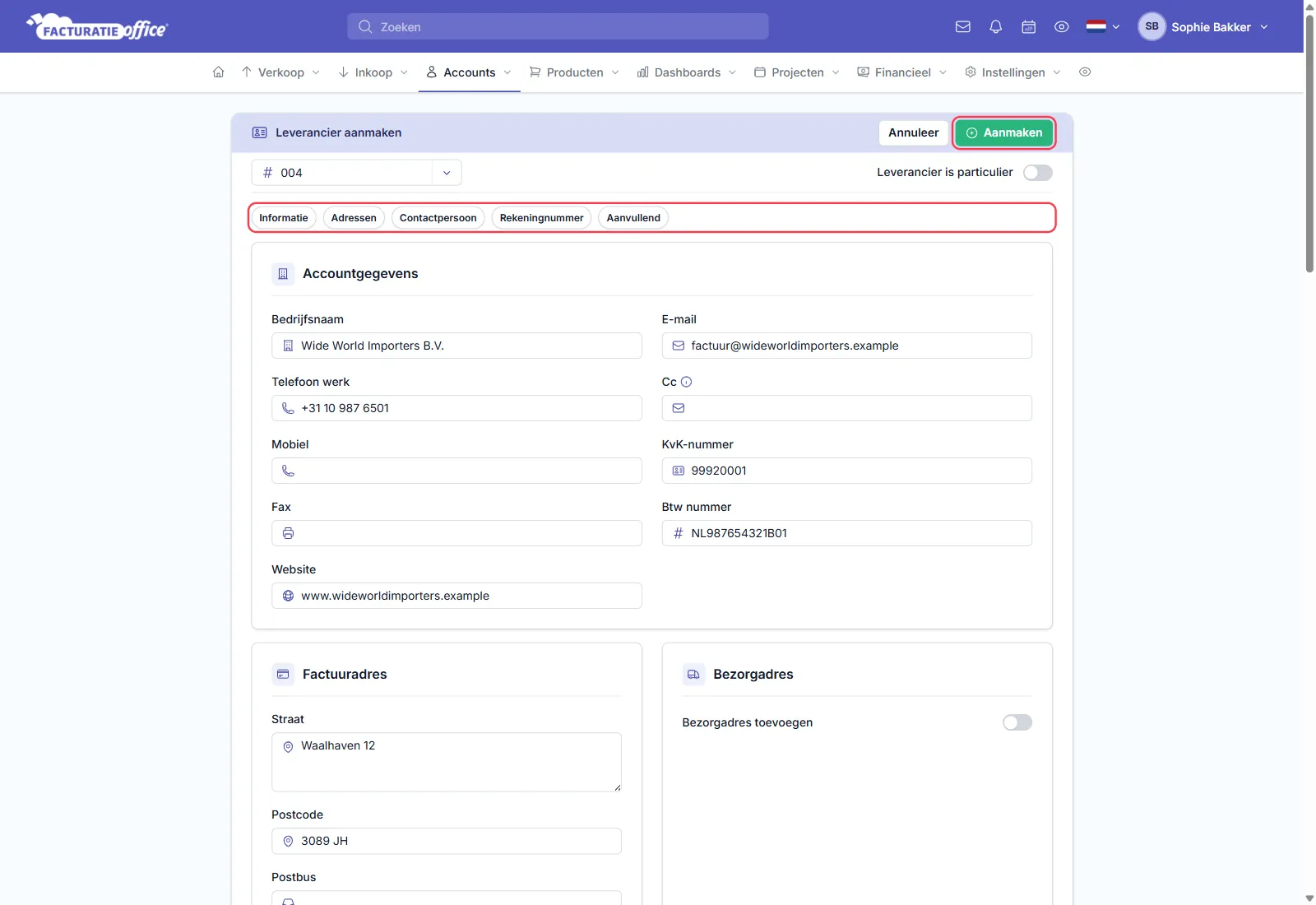The height and width of the screenshot is (905, 1316).
Task: Click the envelope icon in E-mail field
Action: click(679, 346)
